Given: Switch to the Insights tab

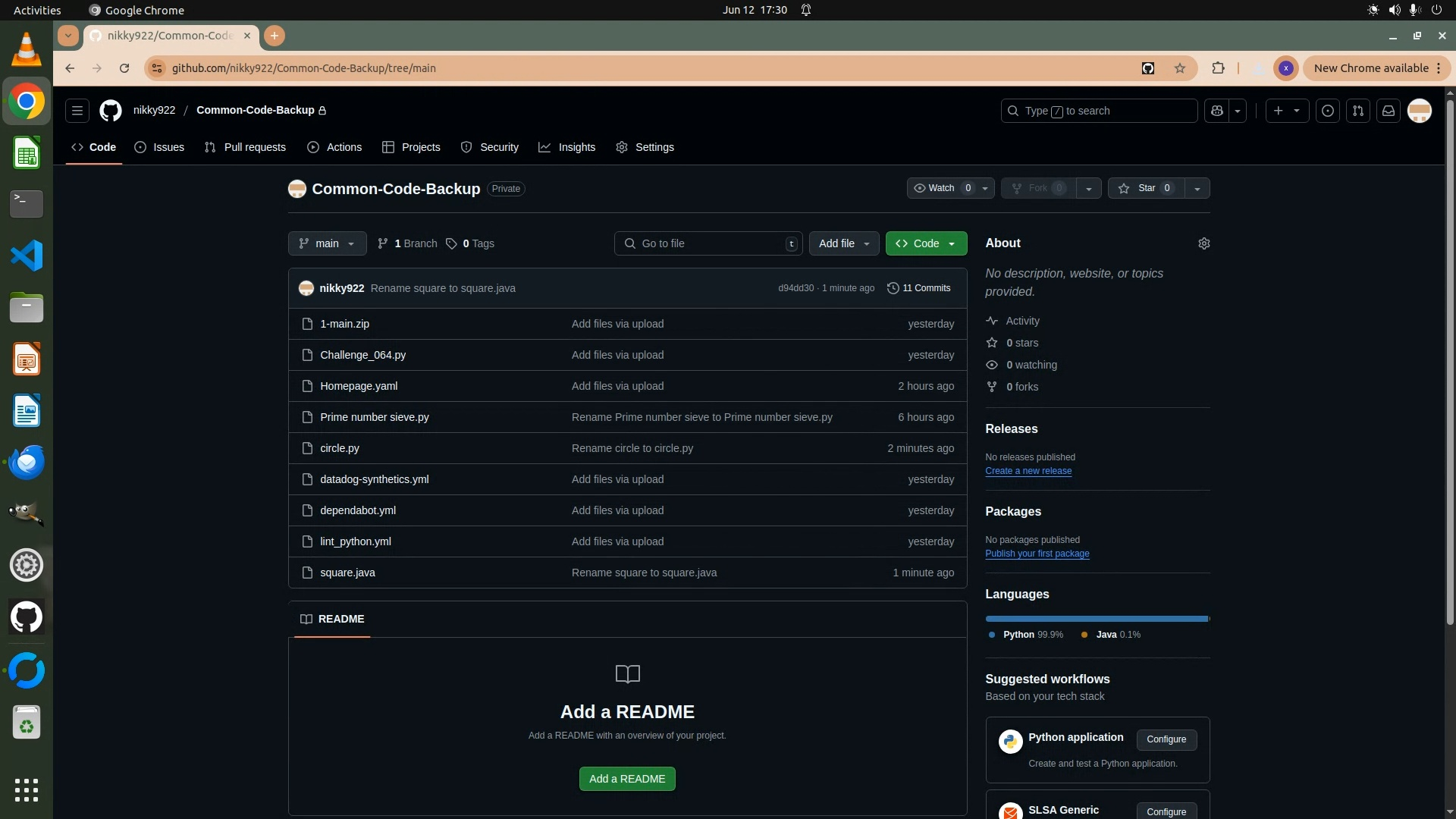Looking at the screenshot, I should (567, 147).
